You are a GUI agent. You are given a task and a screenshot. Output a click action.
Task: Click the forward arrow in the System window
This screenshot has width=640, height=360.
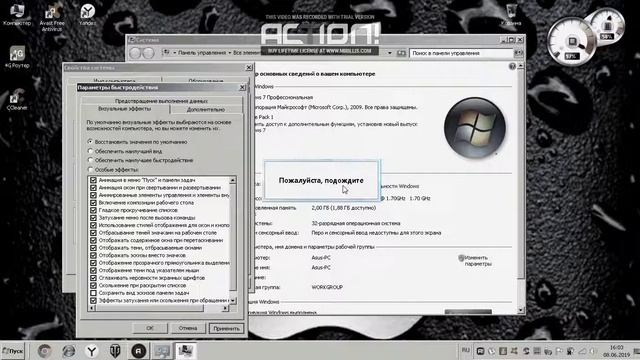pyautogui.click(x=148, y=53)
